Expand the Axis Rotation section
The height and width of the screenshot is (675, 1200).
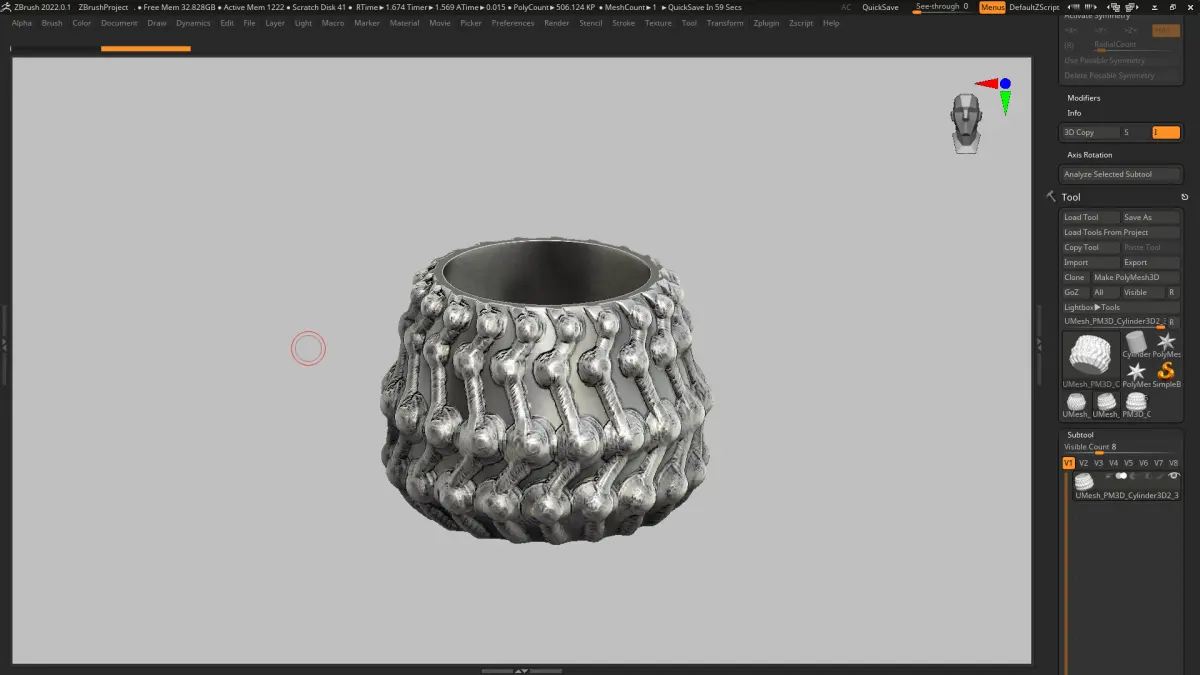point(1089,155)
